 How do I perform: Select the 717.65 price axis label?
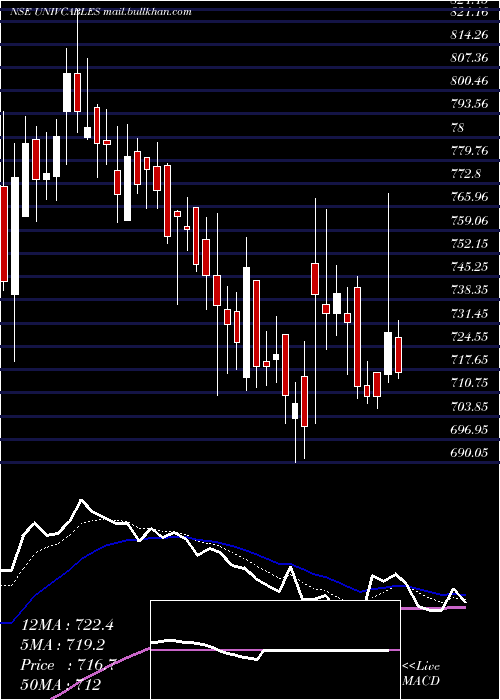(469, 360)
